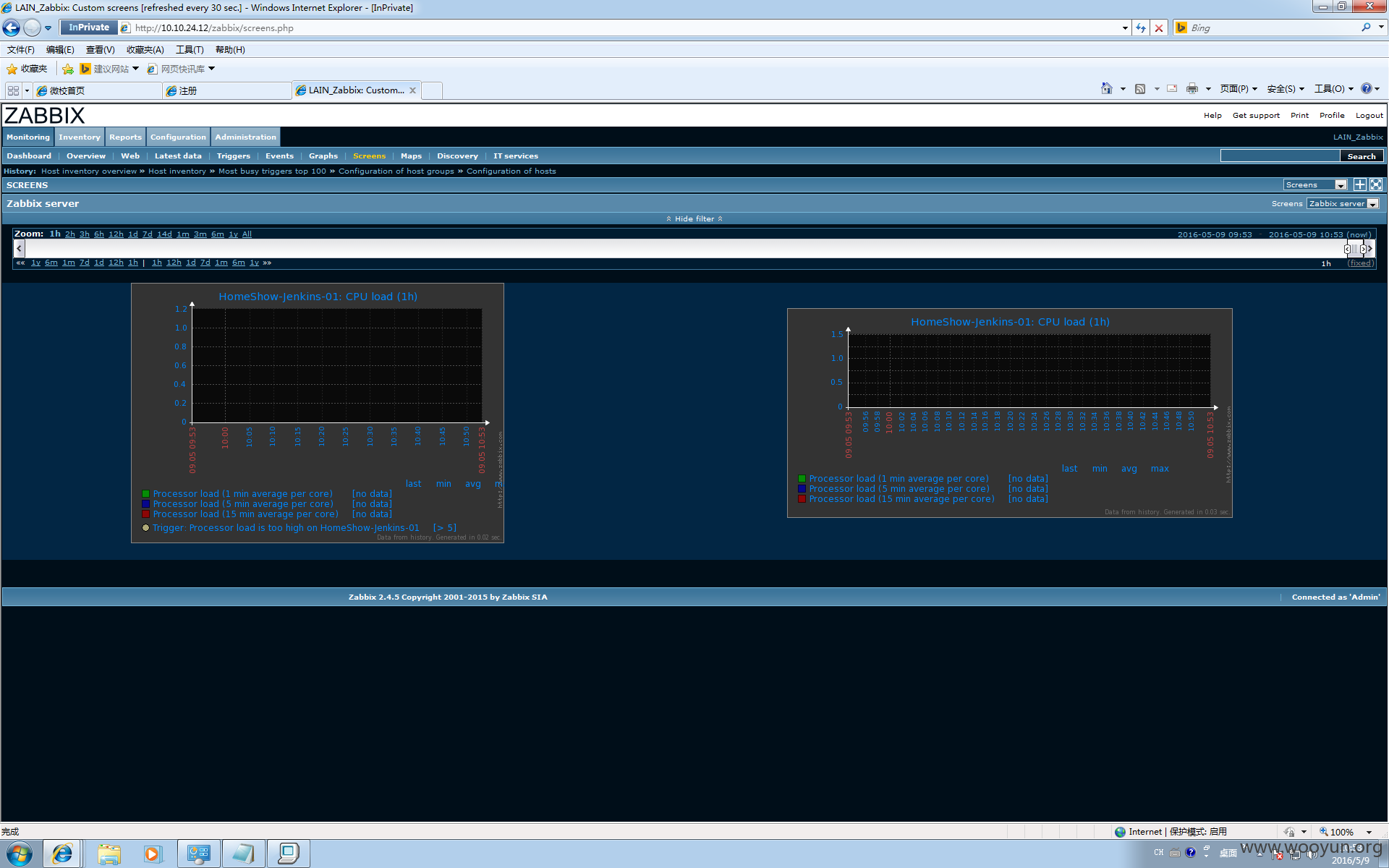Refresh the page using the reload icon
Screen dimensions: 1389x868
pos(1141,27)
